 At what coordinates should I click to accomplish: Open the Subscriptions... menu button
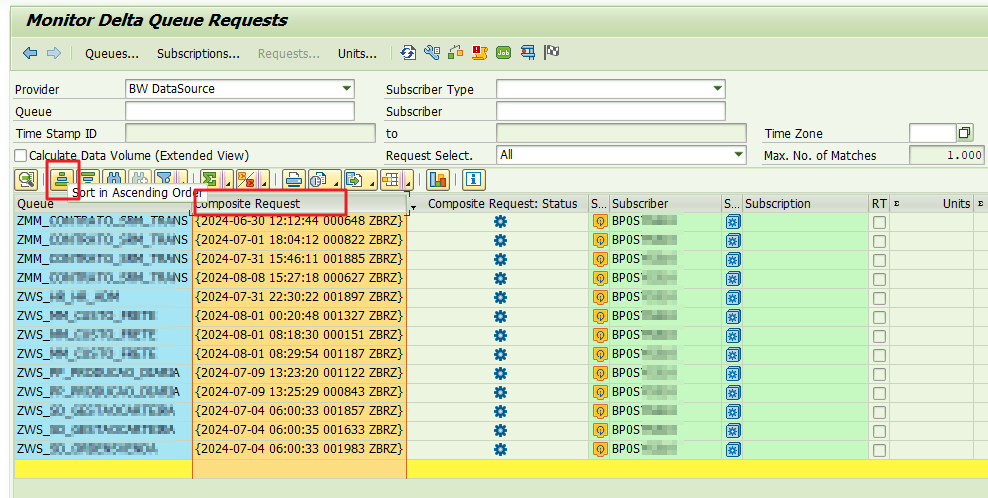198,54
